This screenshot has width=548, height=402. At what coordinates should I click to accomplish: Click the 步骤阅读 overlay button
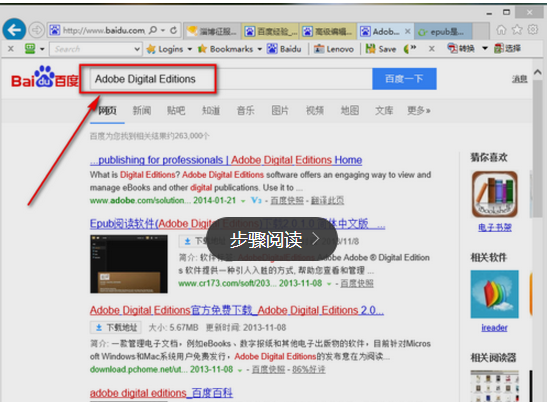pyautogui.click(x=272, y=239)
